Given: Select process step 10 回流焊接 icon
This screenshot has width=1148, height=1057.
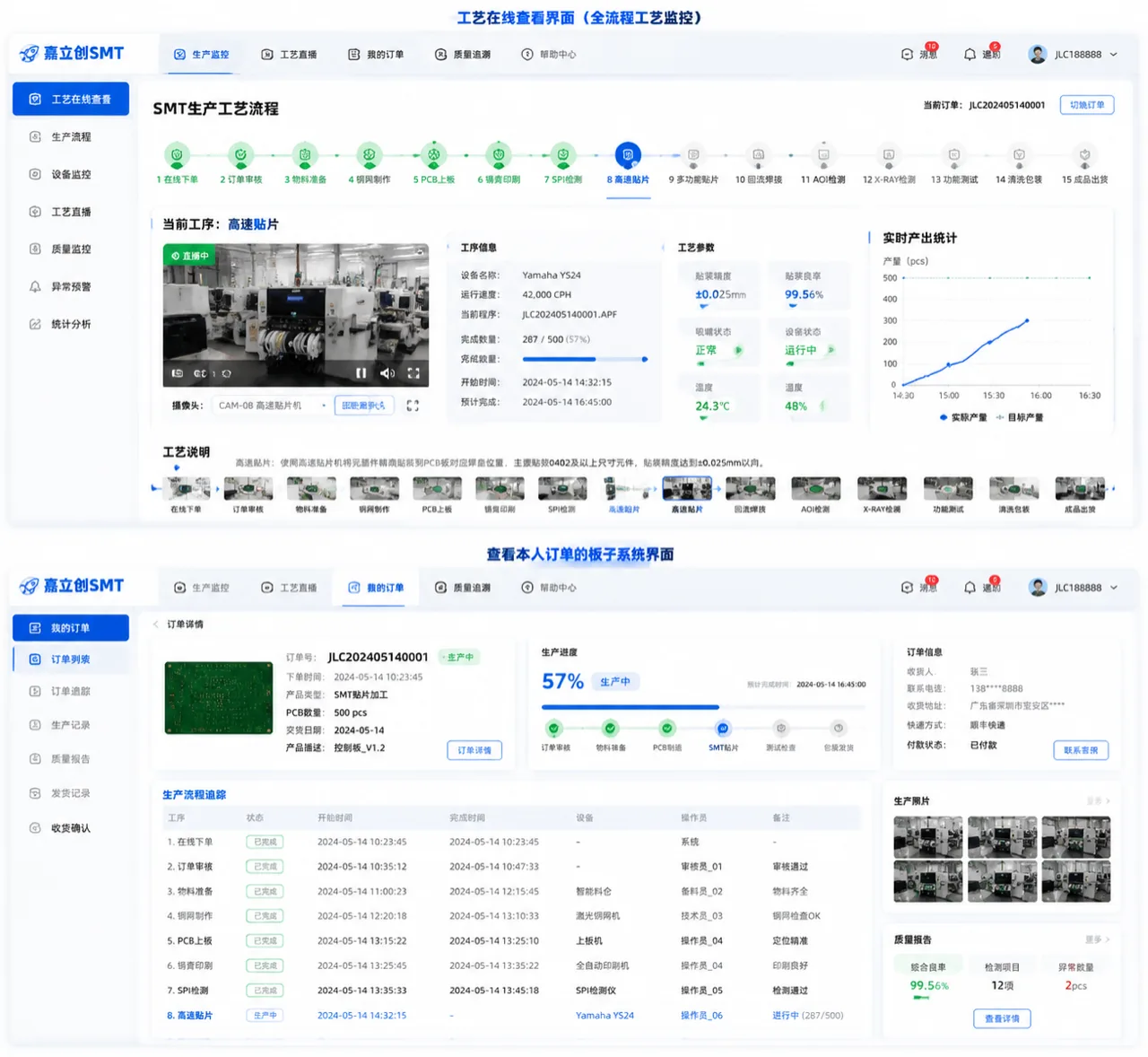Looking at the screenshot, I should tap(758, 155).
